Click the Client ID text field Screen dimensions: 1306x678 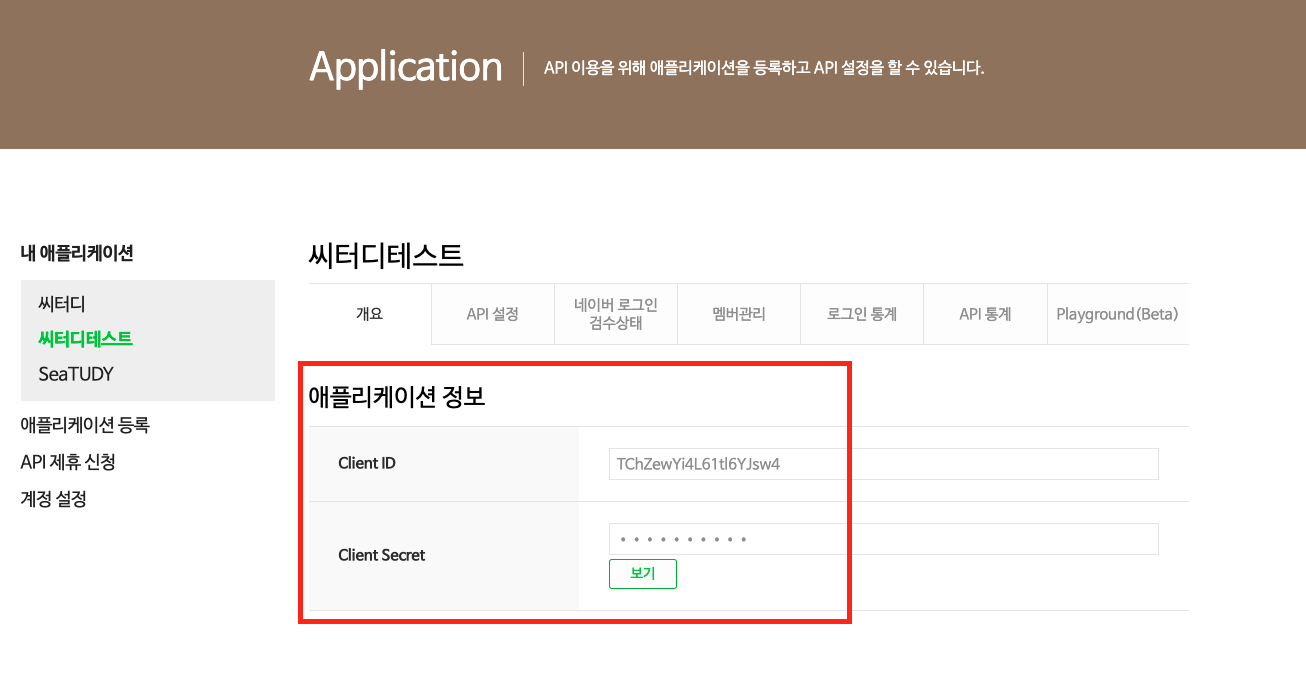pos(883,464)
